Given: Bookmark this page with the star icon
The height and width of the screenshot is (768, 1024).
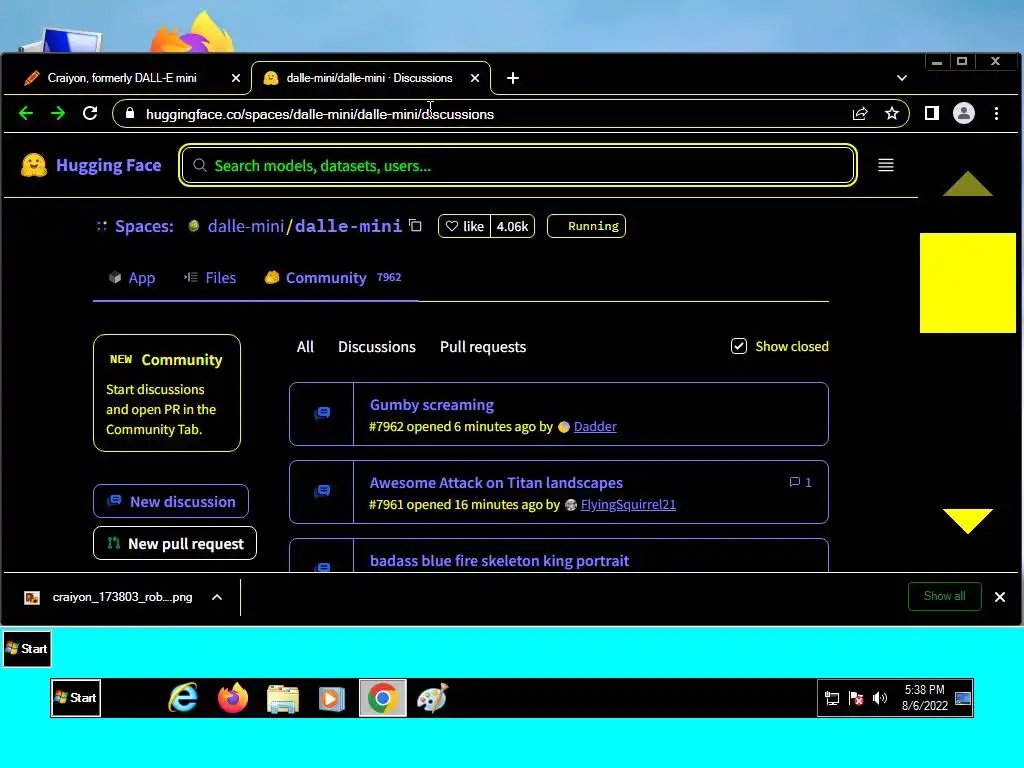Looking at the screenshot, I should tap(891, 114).
